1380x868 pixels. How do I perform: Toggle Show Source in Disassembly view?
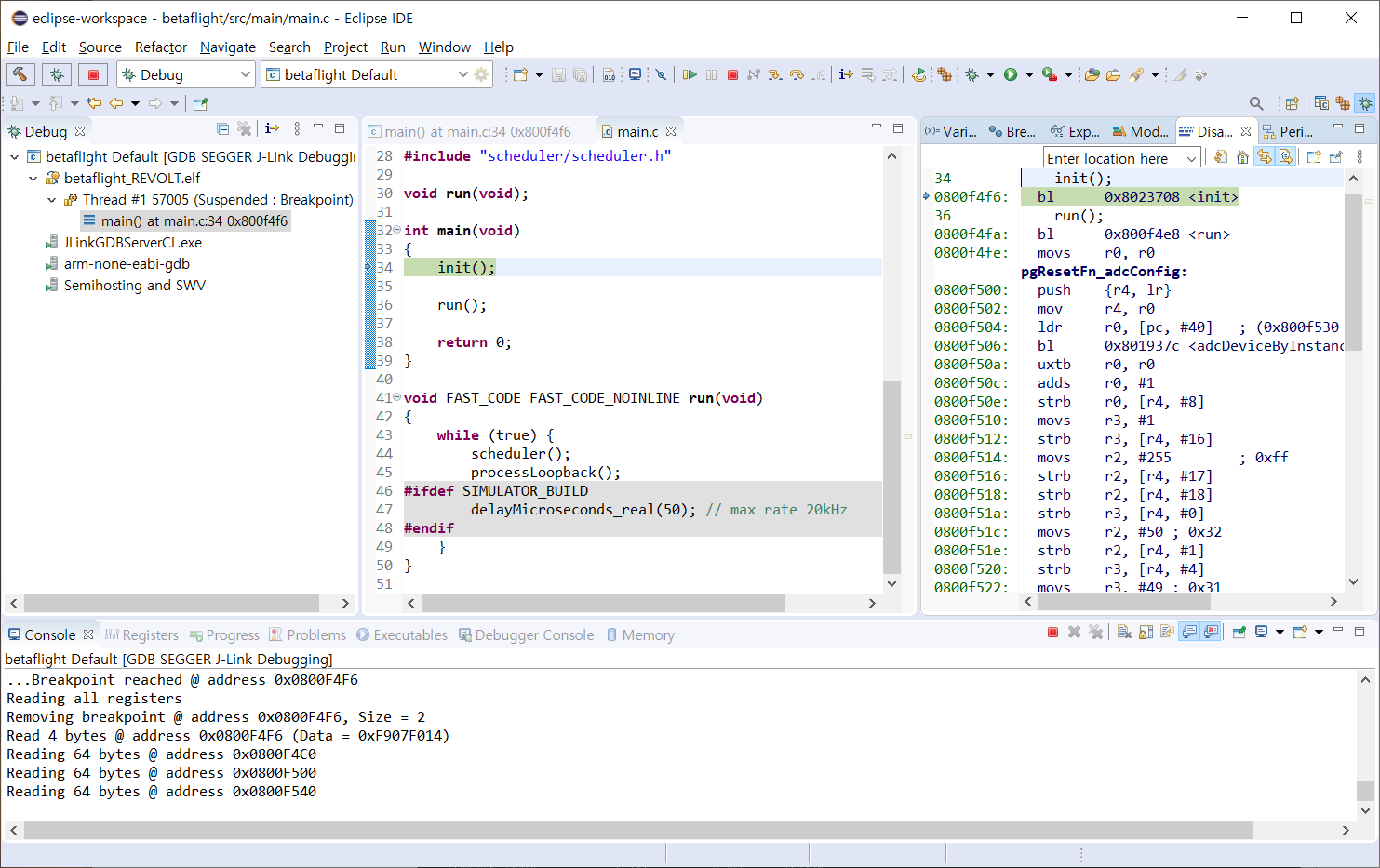(x=1285, y=157)
